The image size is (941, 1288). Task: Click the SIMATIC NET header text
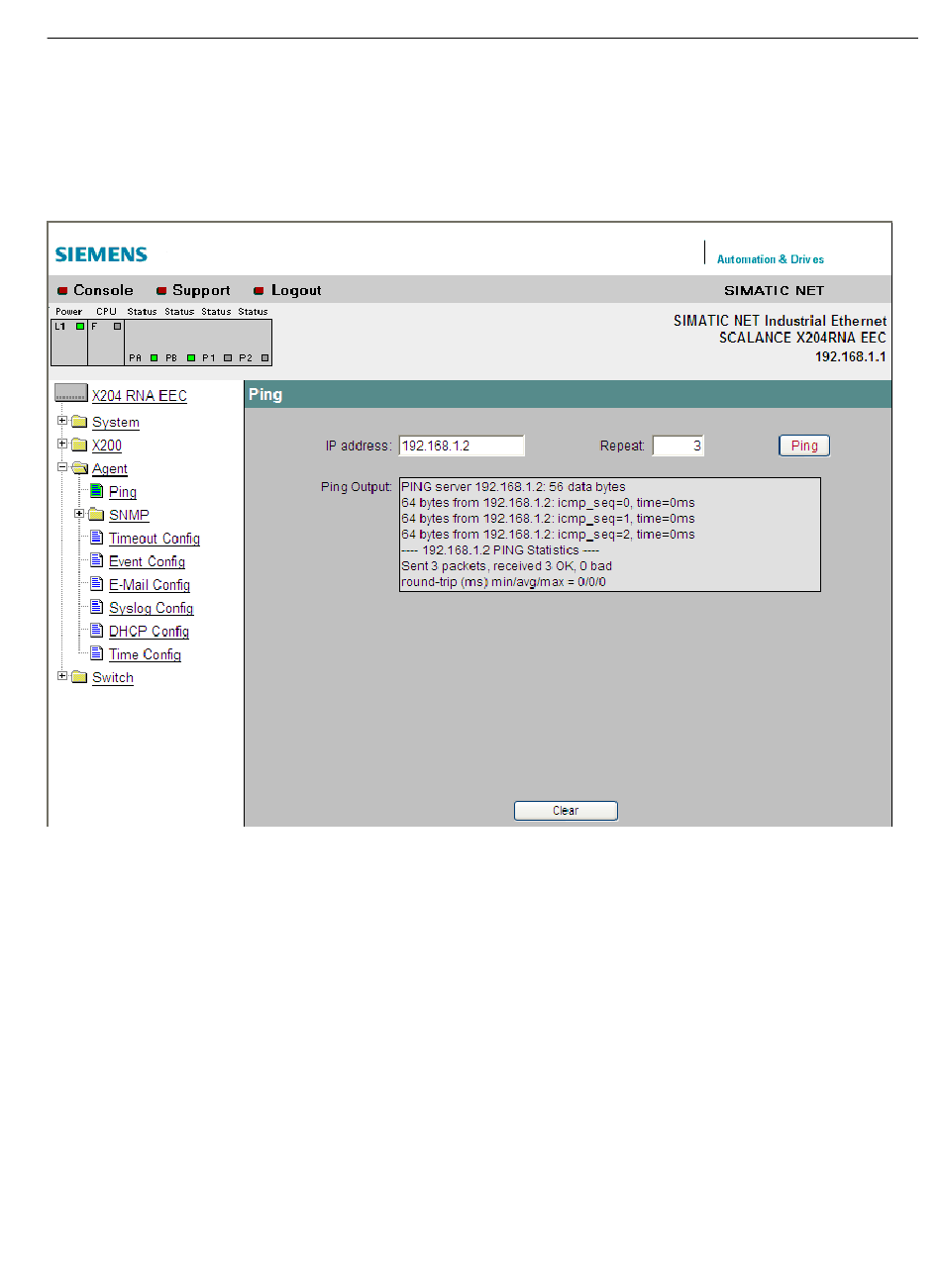pyautogui.click(x=775, y=290)
